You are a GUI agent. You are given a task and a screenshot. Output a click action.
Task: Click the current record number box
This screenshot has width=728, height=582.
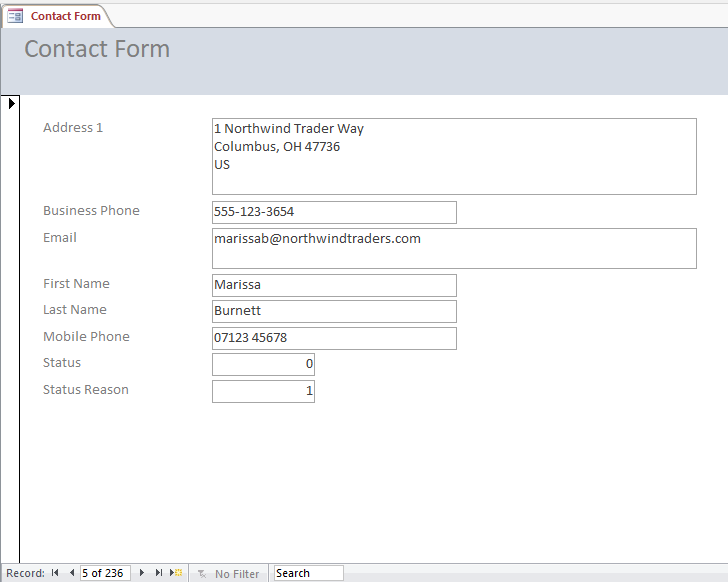[x=105, y=573]
